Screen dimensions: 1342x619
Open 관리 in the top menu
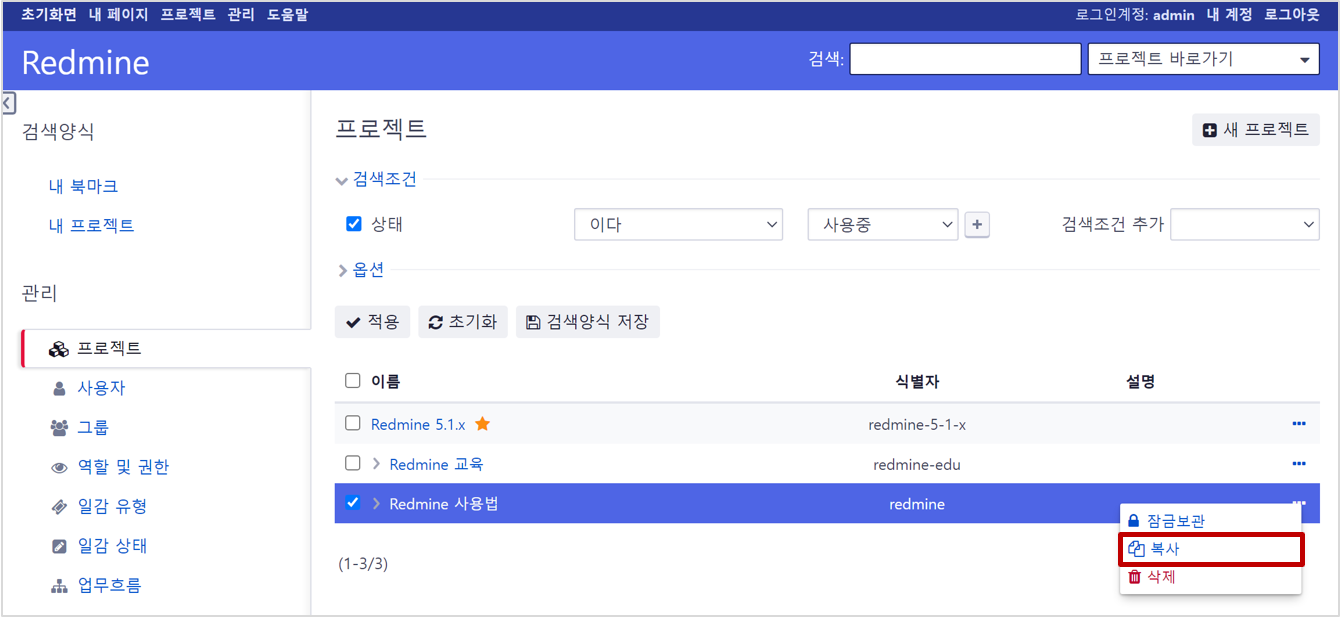point(241,15)
